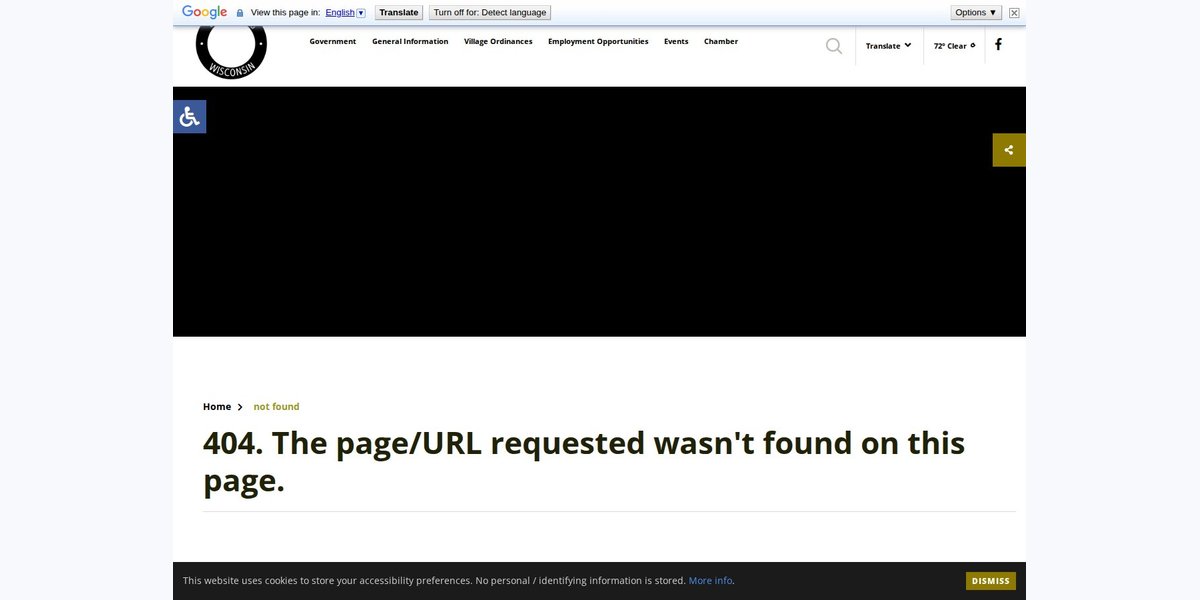This screenshot has height=600, width=1200.
Task: Open the 72° Clear weather widget
Action: [954, 46]
